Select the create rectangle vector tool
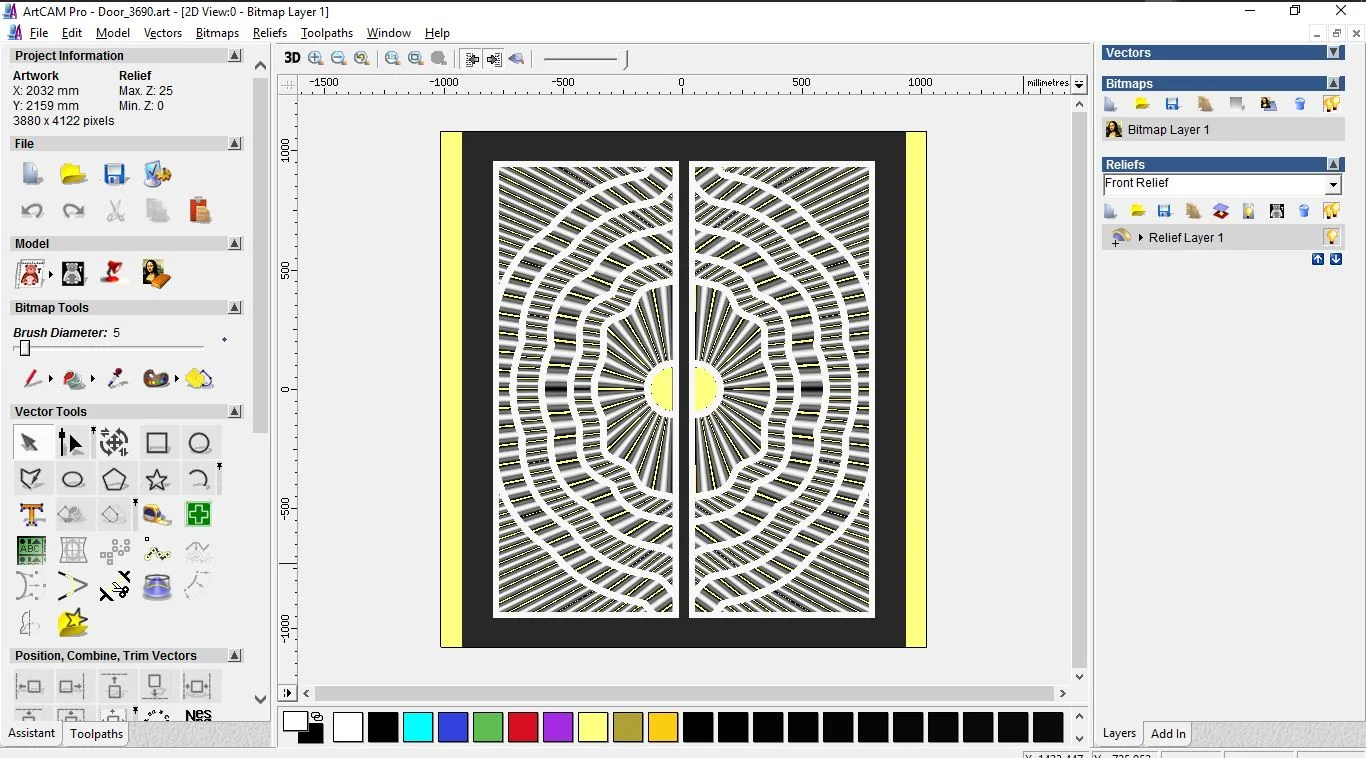Image resolution: width=1366 pixels, height=758 pixels. (x=157, y=443)
